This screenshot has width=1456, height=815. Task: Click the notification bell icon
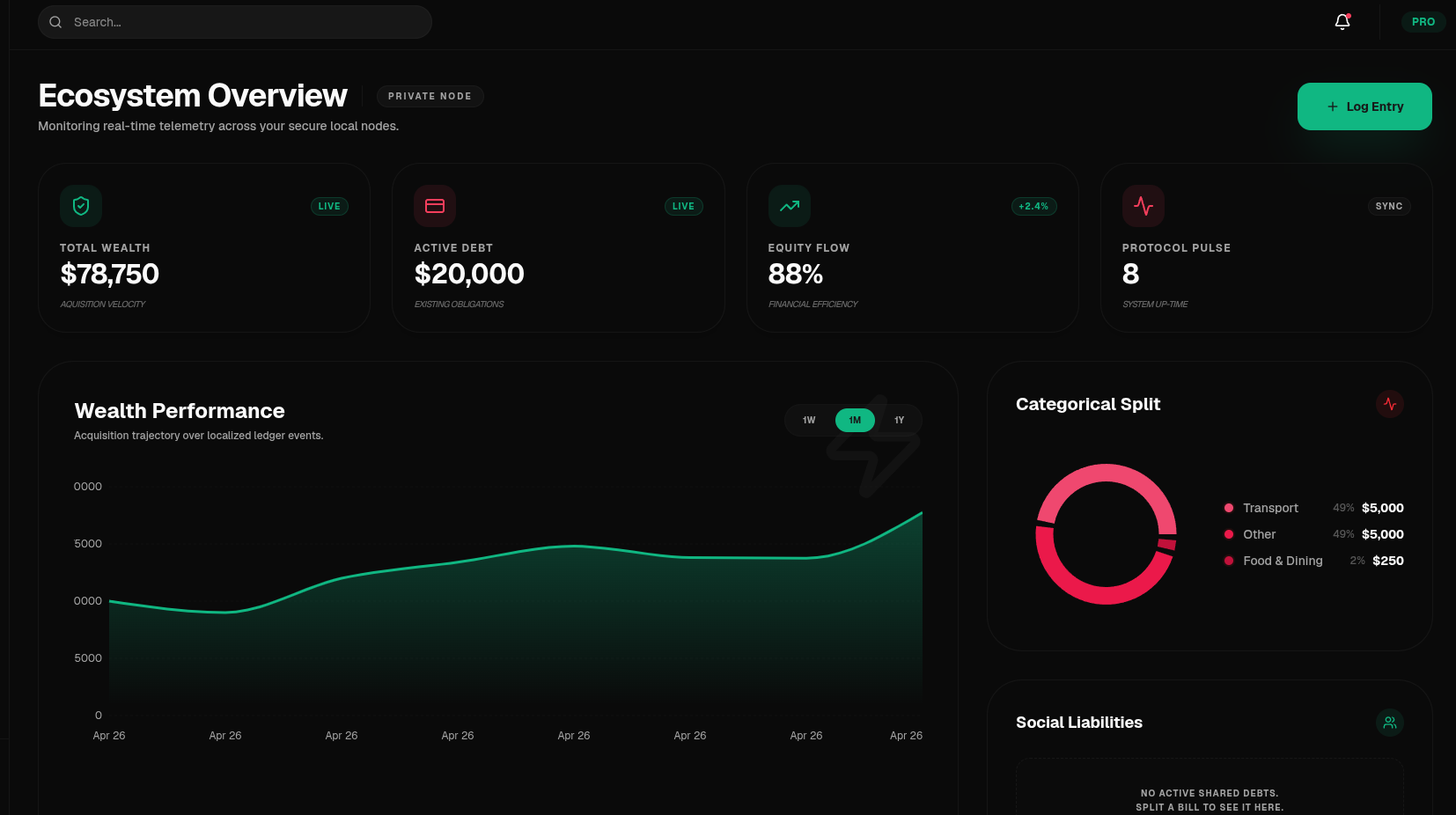click(x=1342, y=22)
